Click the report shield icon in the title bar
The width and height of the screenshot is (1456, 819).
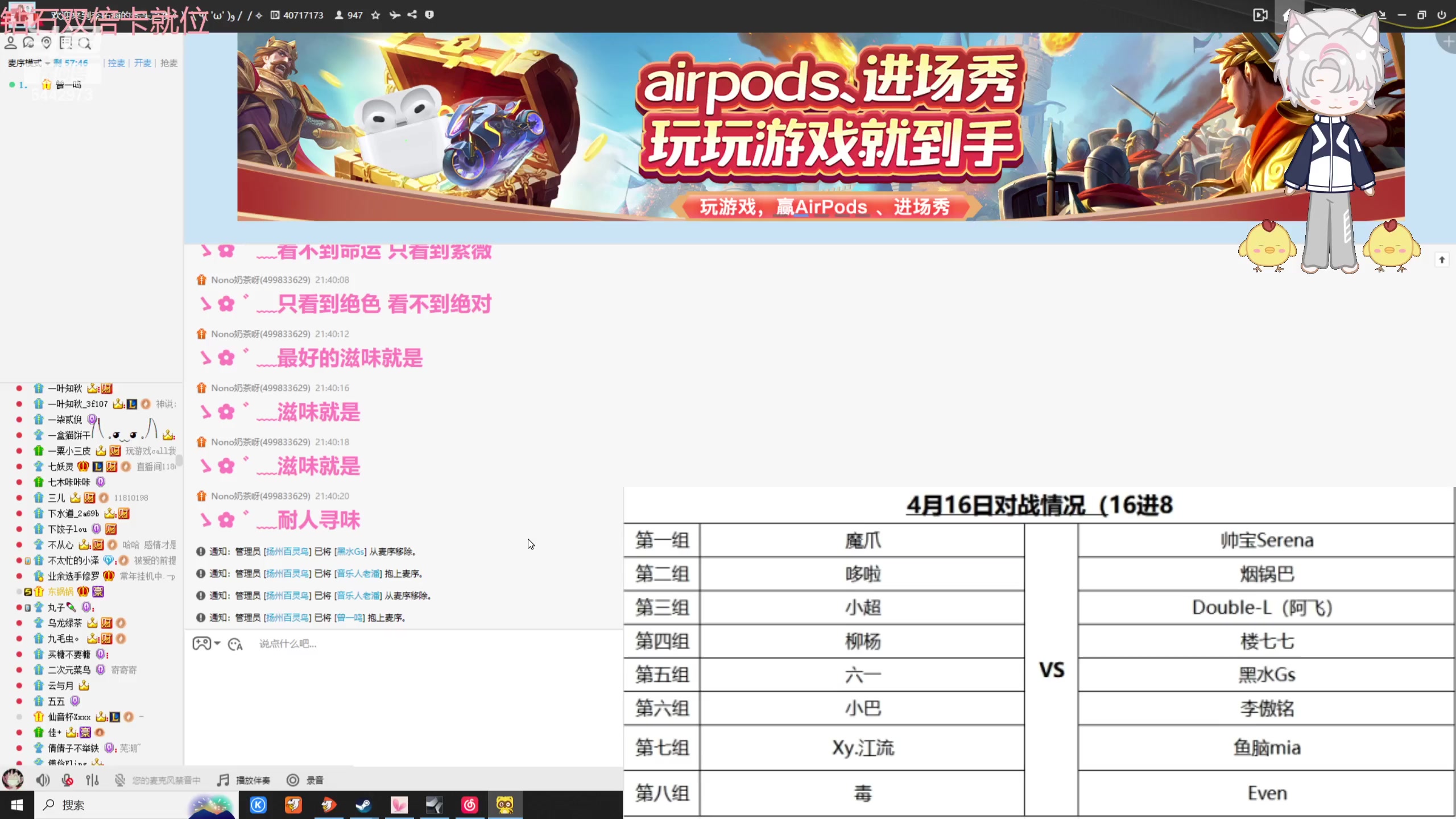coord(429,15)
